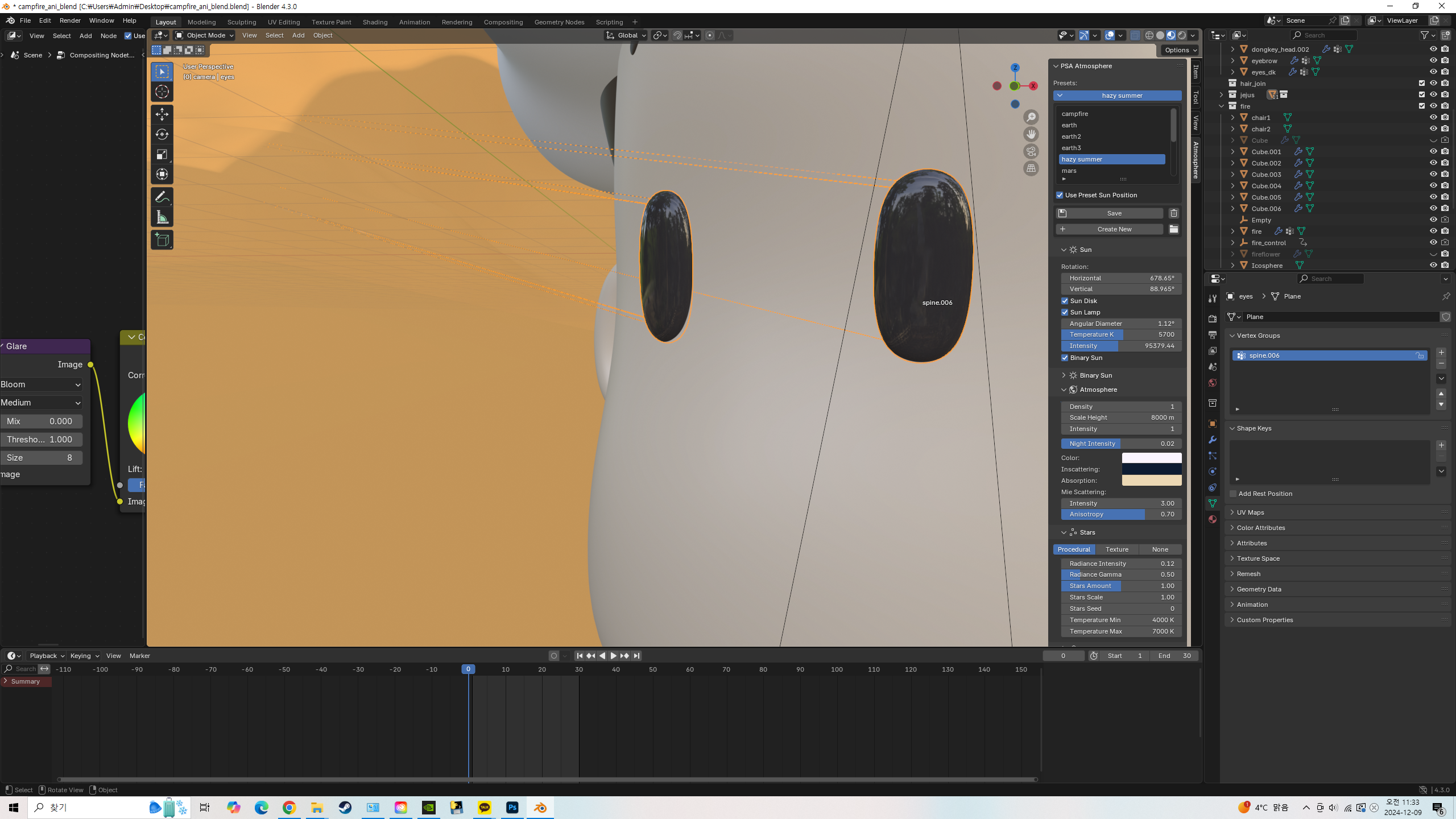Toggle Use Nodes checkbox in compositor
1456x819 pixels.
coord(128,36)
